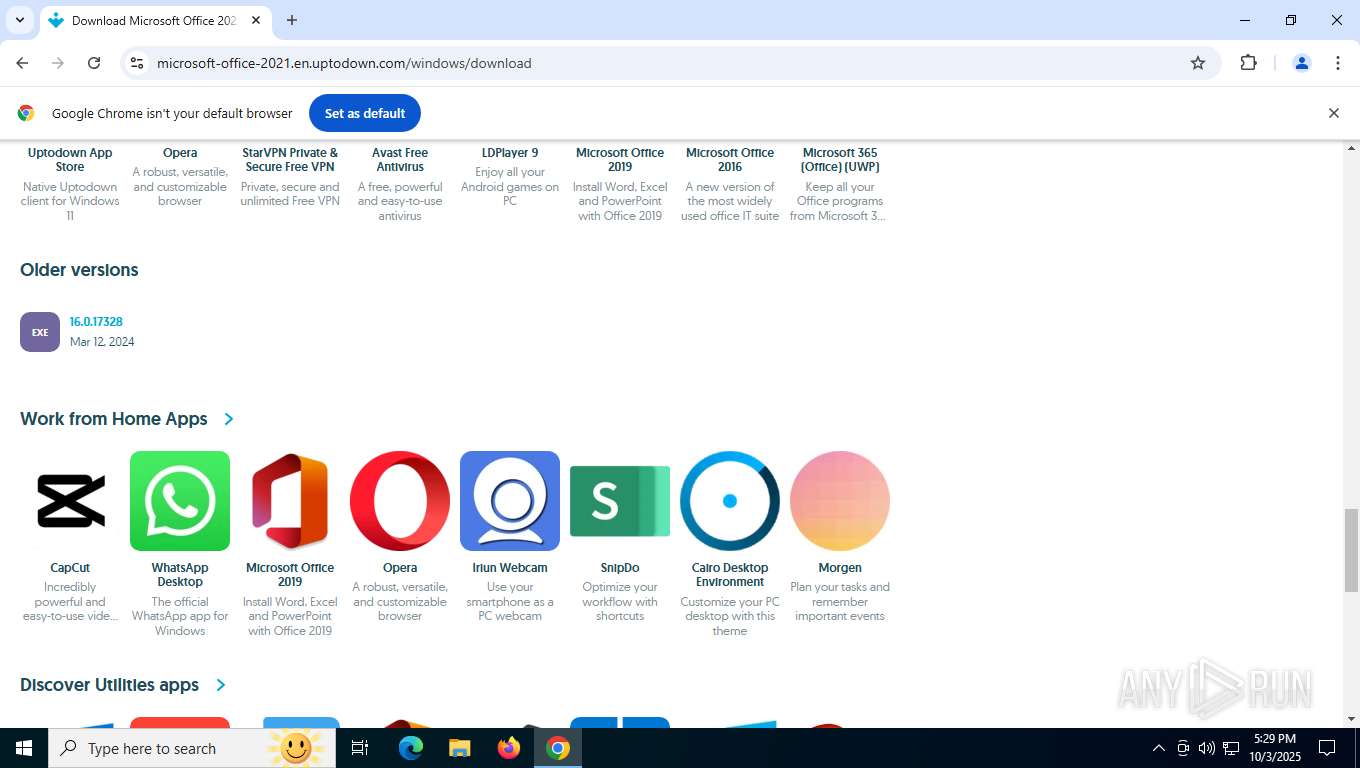Screen dimensions: 1360x768
Task: Open version 16.0.17328 link
Action: (96, 322)
